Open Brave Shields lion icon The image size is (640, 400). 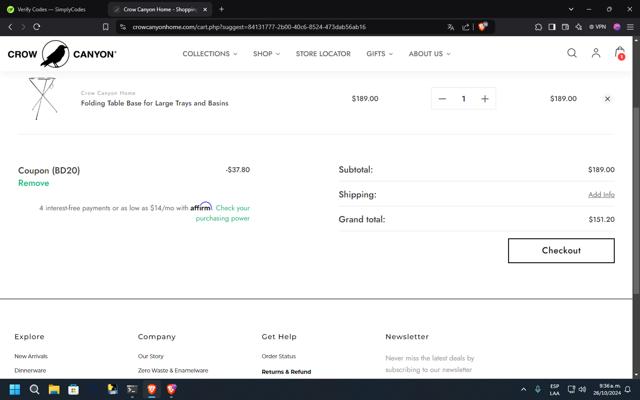pyautogui.click(x=483, y=27)
